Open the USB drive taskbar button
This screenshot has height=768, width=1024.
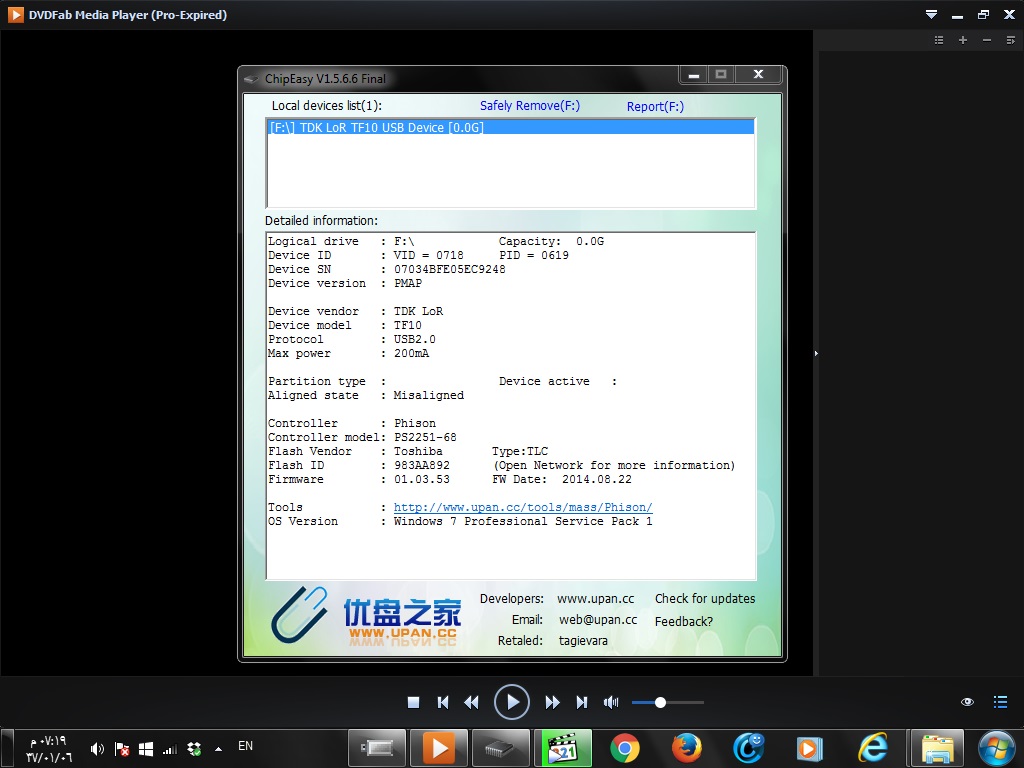click(377, 748)
